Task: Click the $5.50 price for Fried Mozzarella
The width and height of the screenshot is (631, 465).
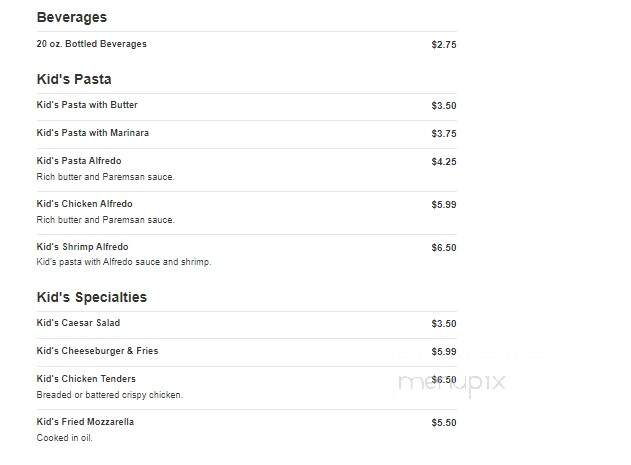Action: [443, 423]
